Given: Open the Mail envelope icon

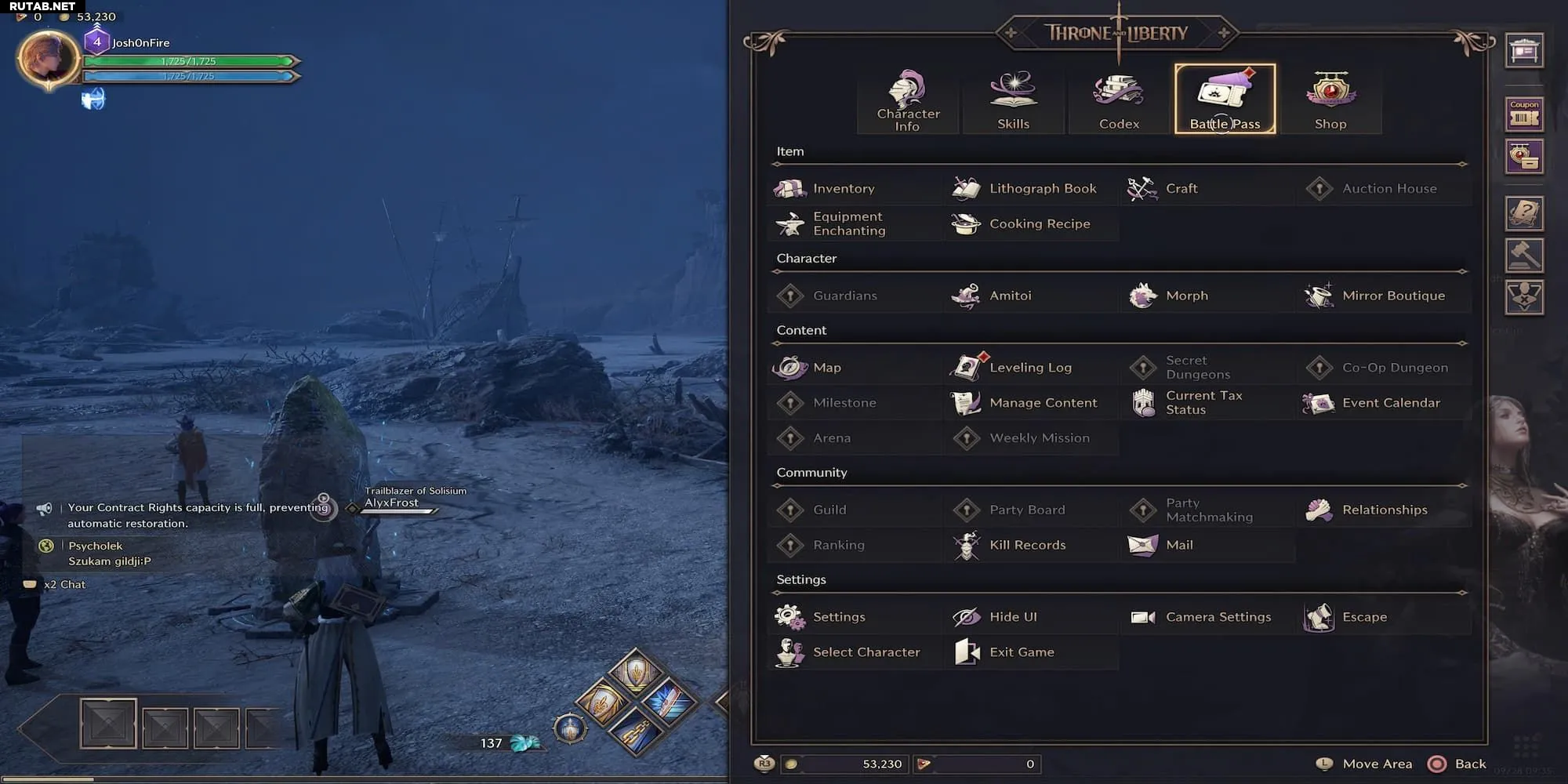Looking at the screenshot, I should pyautogui.click(x=1142, y=545).
